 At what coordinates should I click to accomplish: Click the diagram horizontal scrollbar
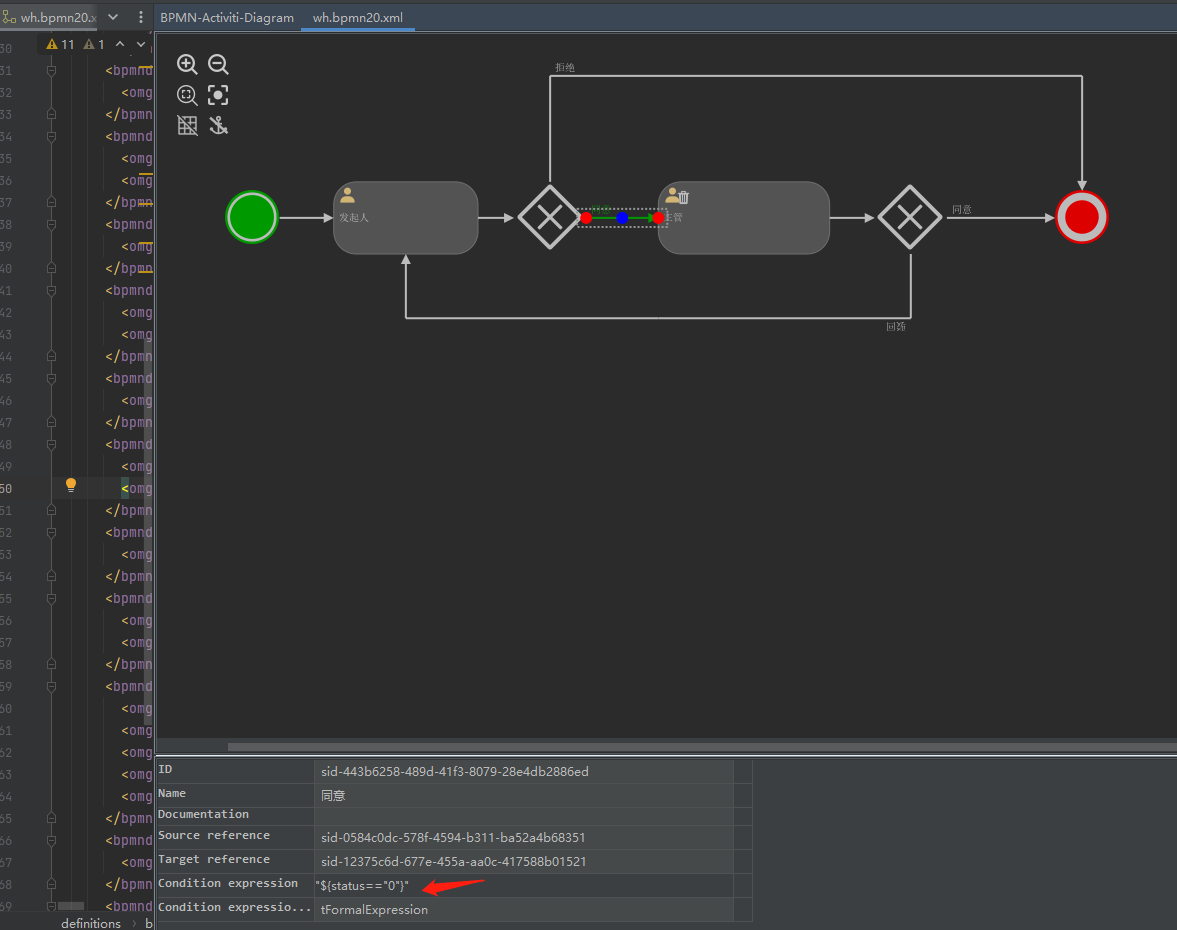pyautogui.click(x=700, y=747)
